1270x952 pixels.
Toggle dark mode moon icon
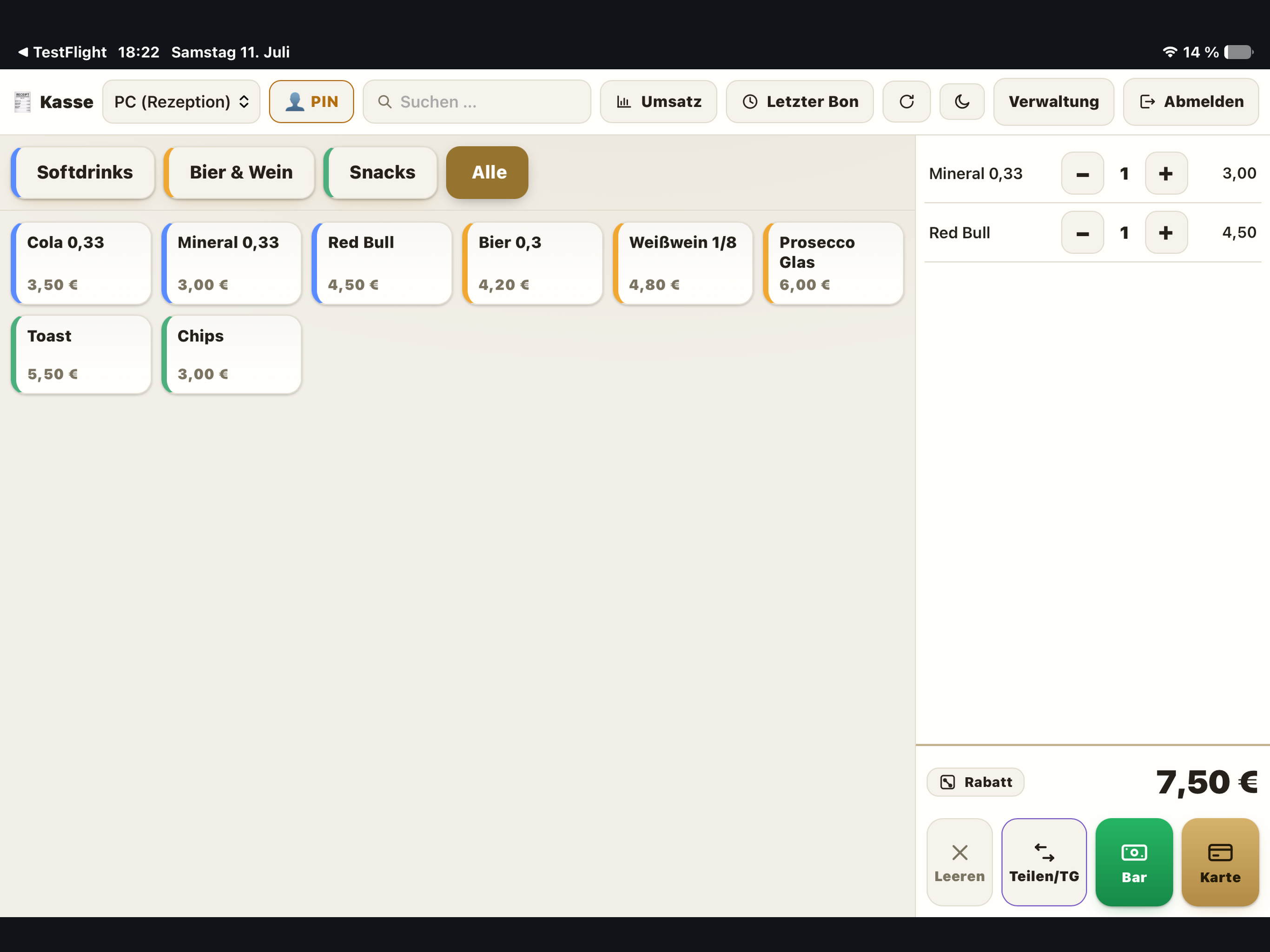[962, 102]
